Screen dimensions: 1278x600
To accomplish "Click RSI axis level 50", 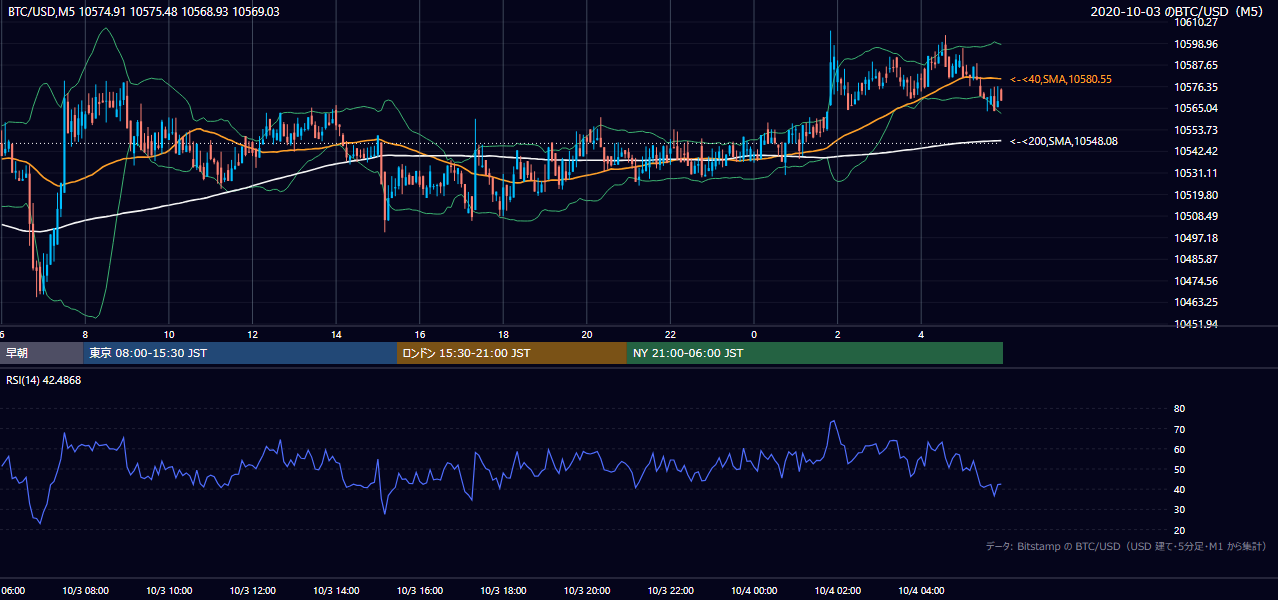I will point(1179,469).
